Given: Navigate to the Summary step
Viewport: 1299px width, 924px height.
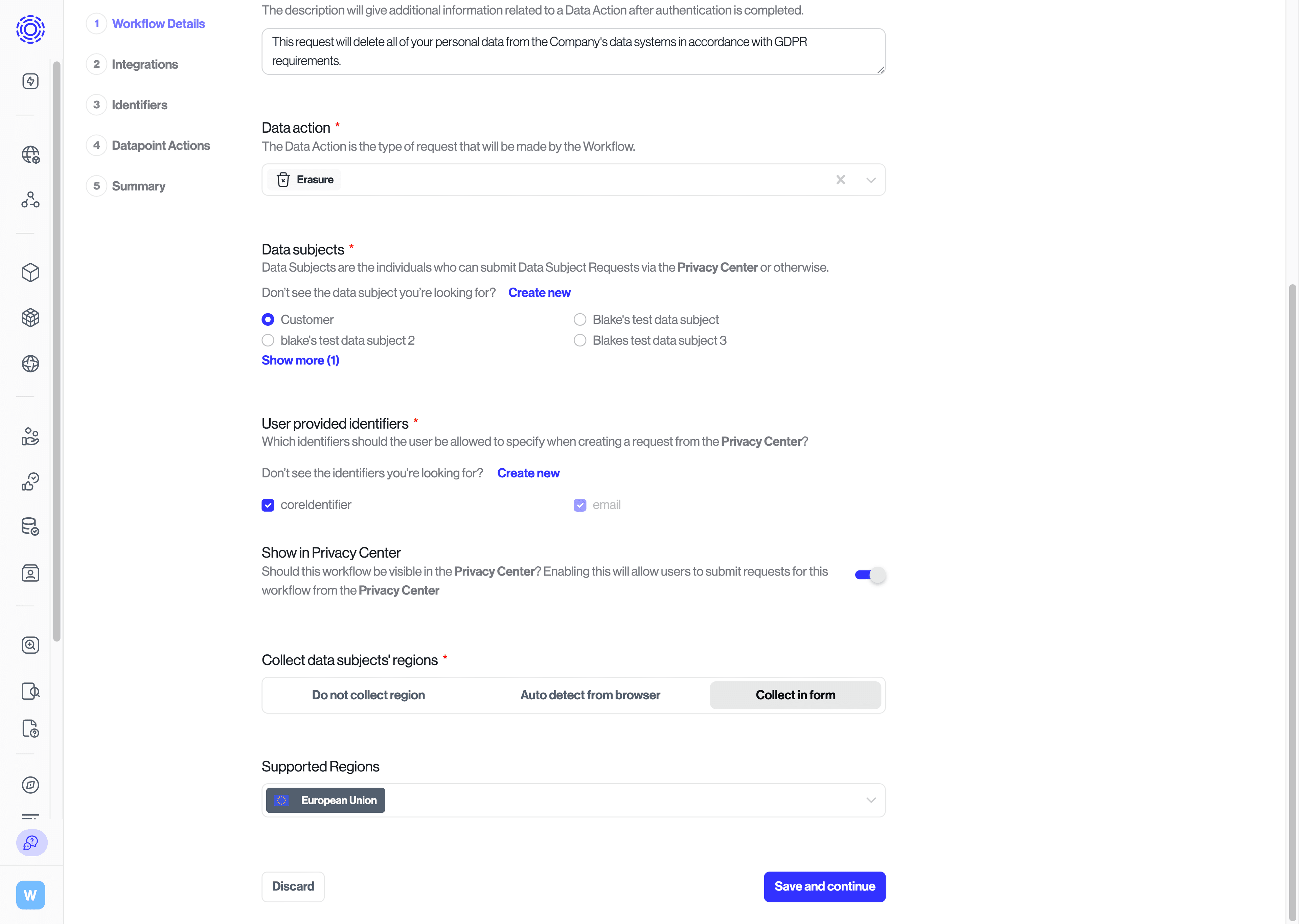Looking at the screenshot, I should (138, 186).
